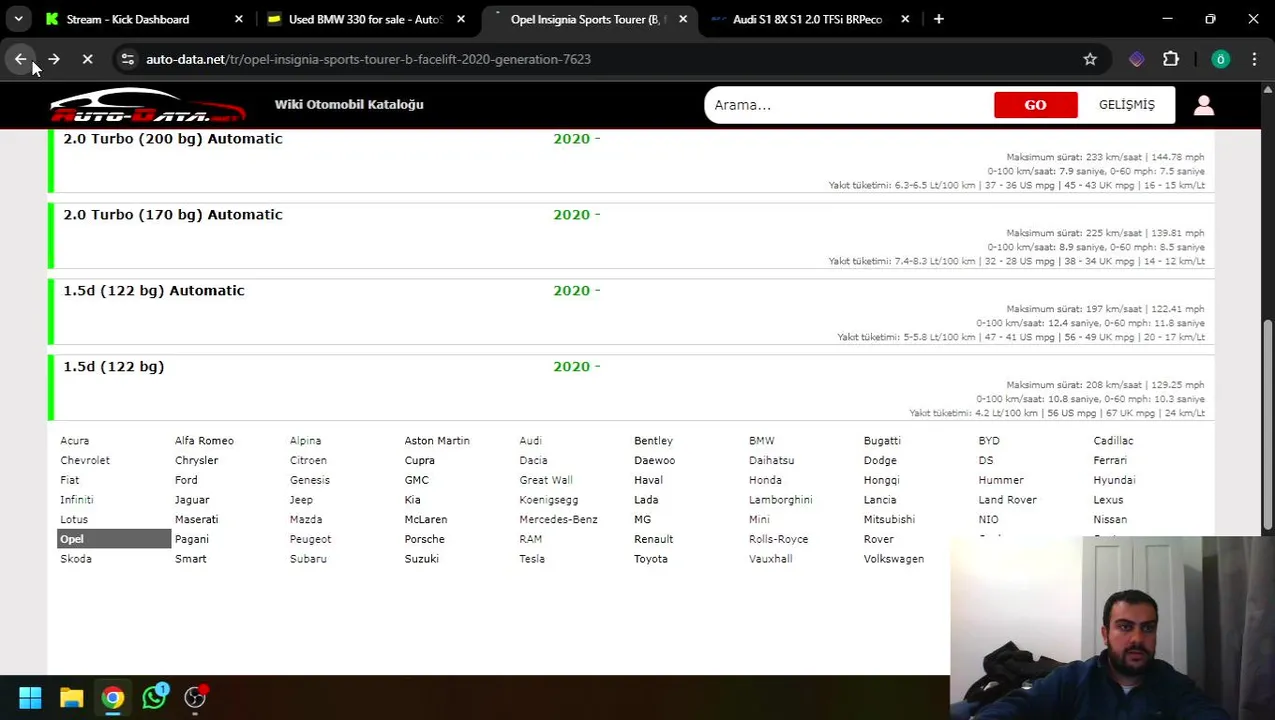This screenshot has width=1275, height=720.
Task: Select Ferrari brand link
Action: pyautogui.click(x=1110, y=461)
